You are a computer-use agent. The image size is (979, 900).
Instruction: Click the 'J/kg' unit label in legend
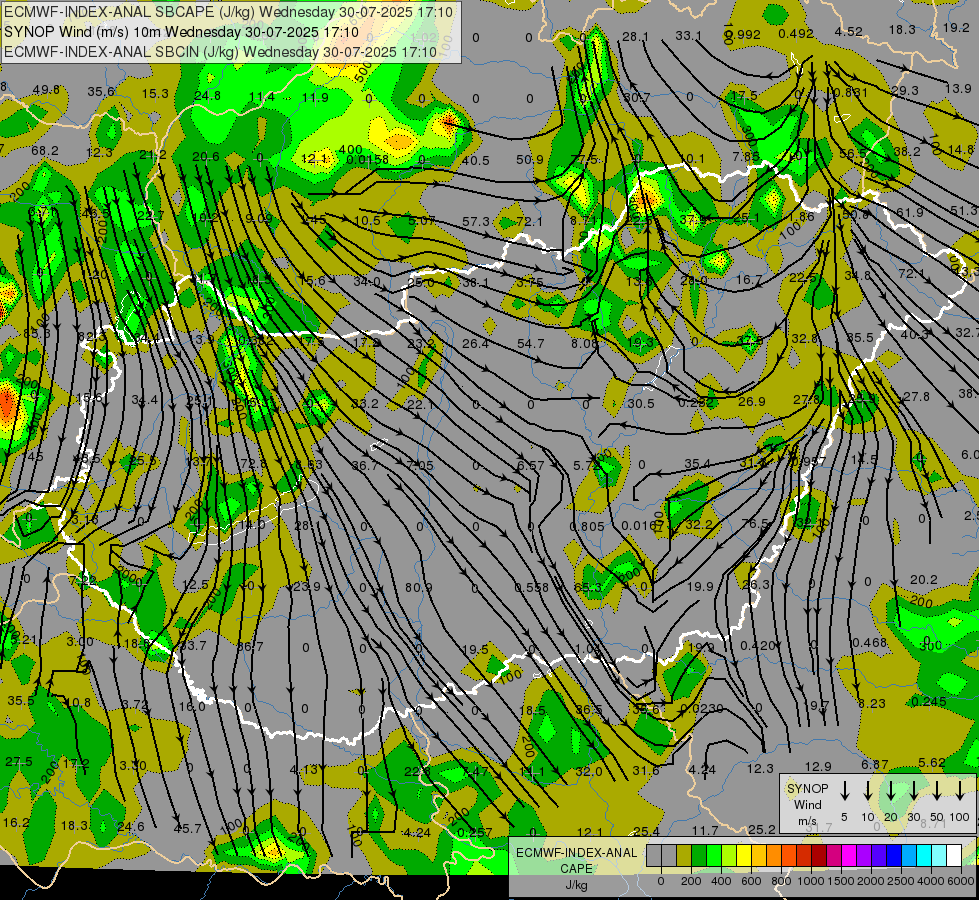[x=576, y=885]
